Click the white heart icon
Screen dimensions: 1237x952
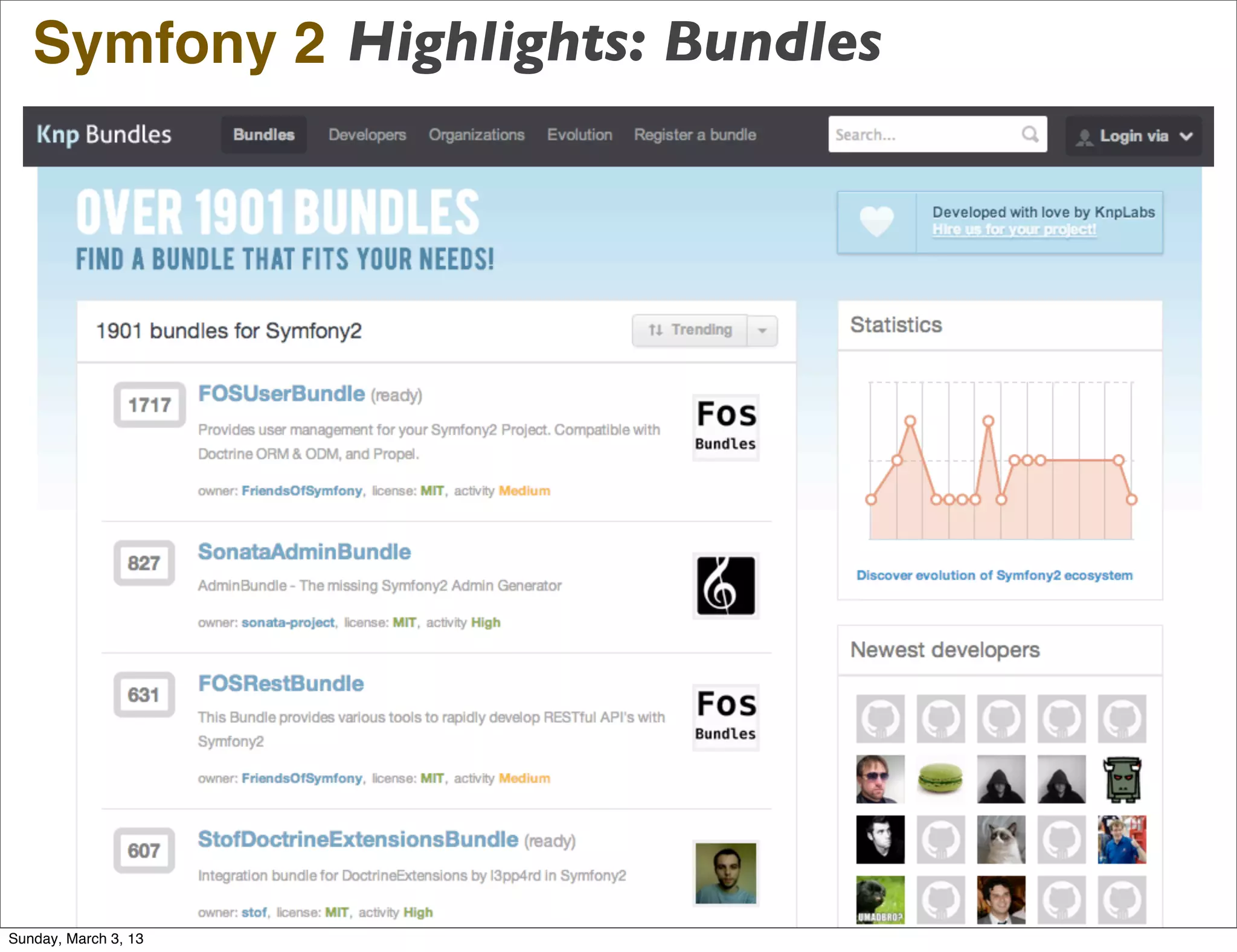click(x=876, y=222)
